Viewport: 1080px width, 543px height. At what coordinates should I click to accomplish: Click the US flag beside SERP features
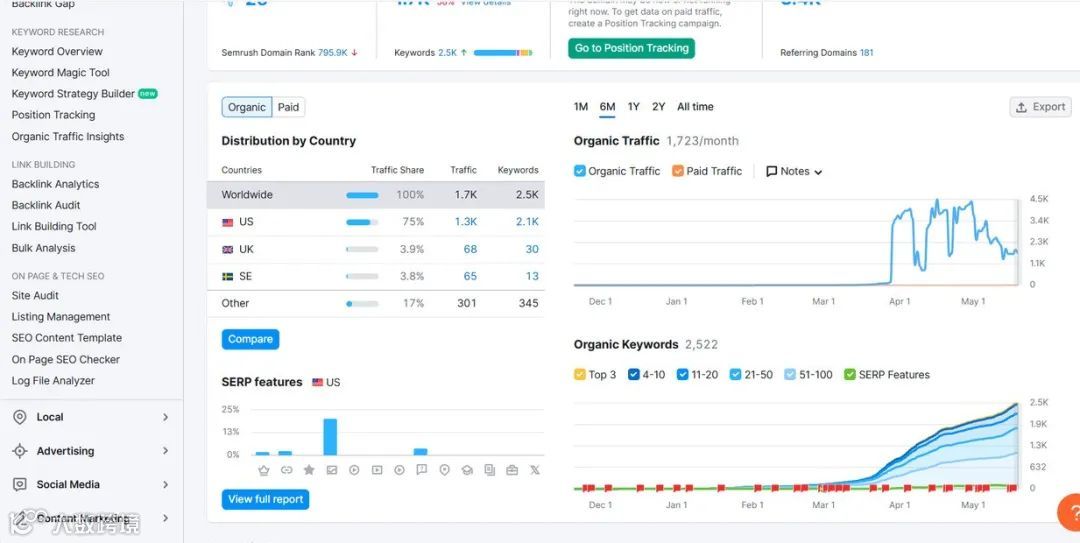coord(318,382)
